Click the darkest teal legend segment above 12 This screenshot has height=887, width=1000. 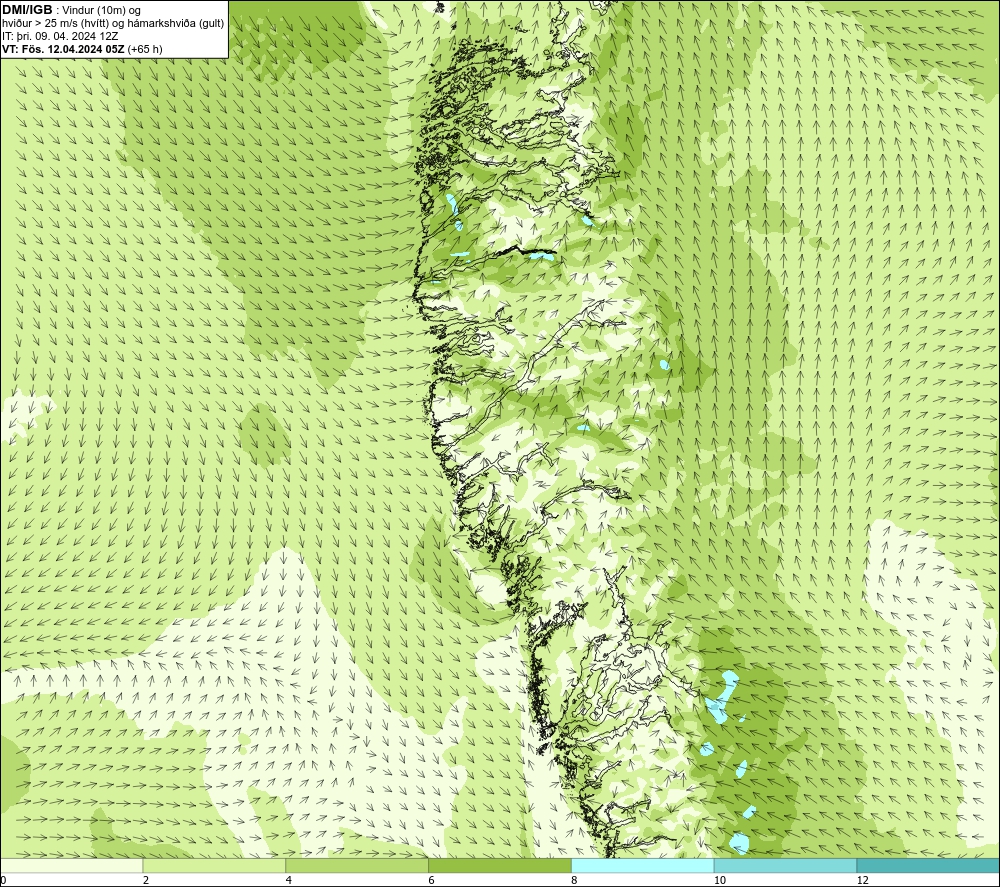pos(929,865)
